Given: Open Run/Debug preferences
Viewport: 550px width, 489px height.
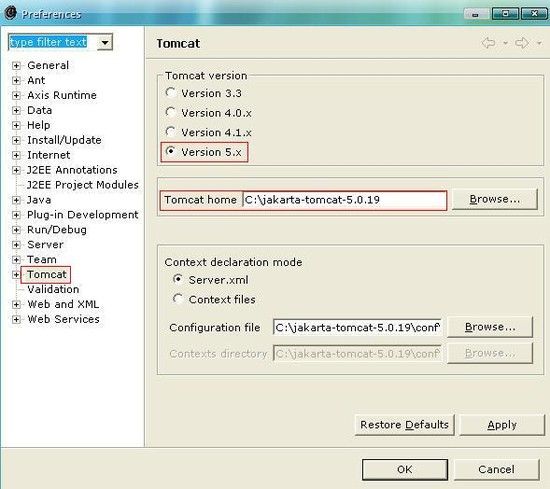Looking at the screenshot, I should pyautogui.click(x=57, y=230).
